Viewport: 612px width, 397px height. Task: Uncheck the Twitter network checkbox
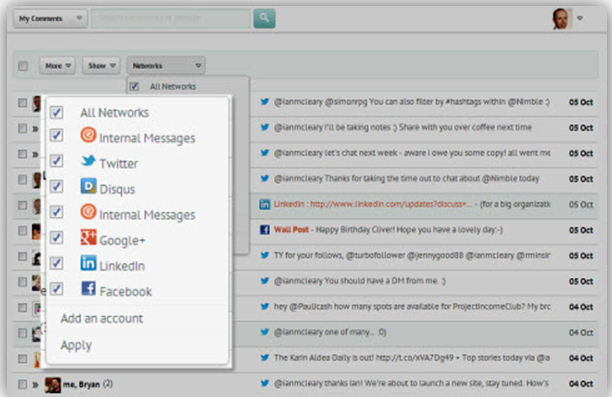click(x=57, y=160)
